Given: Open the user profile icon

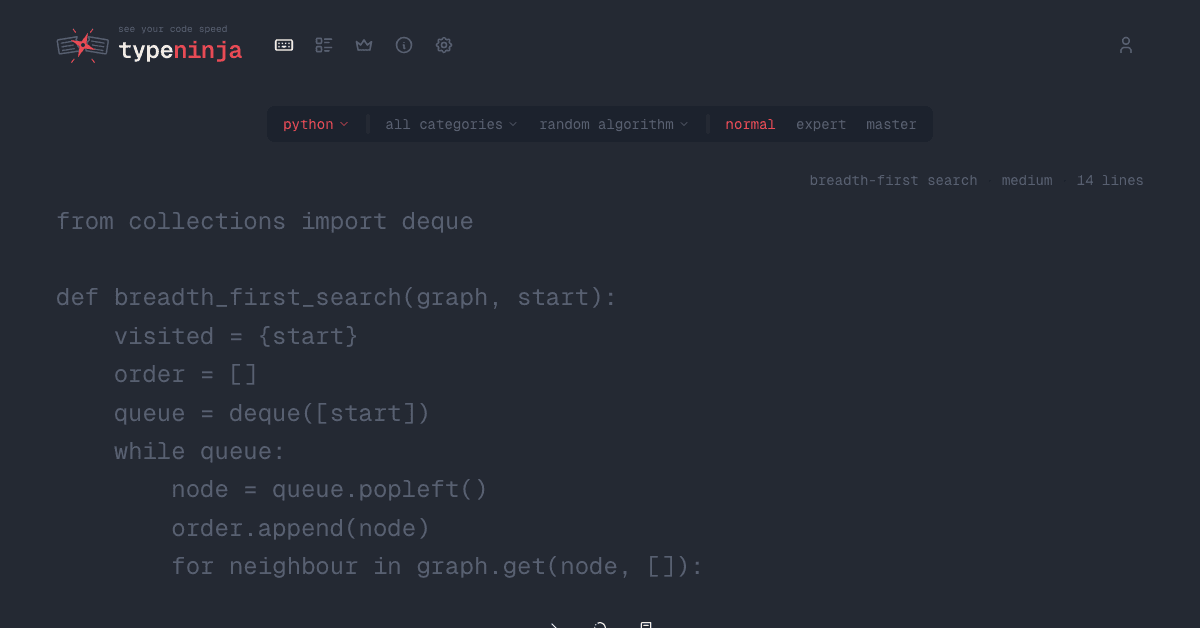Looking at the screenshot, I should coord(1126,45).
